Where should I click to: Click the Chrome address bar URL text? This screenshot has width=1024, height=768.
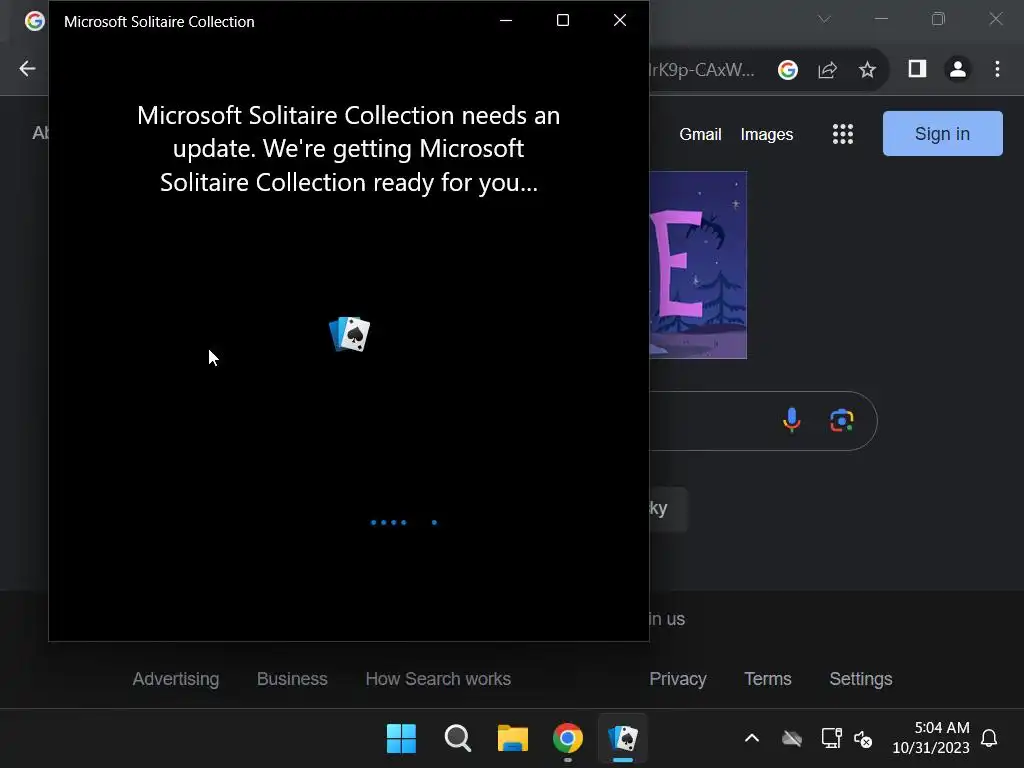click(702, 69)
